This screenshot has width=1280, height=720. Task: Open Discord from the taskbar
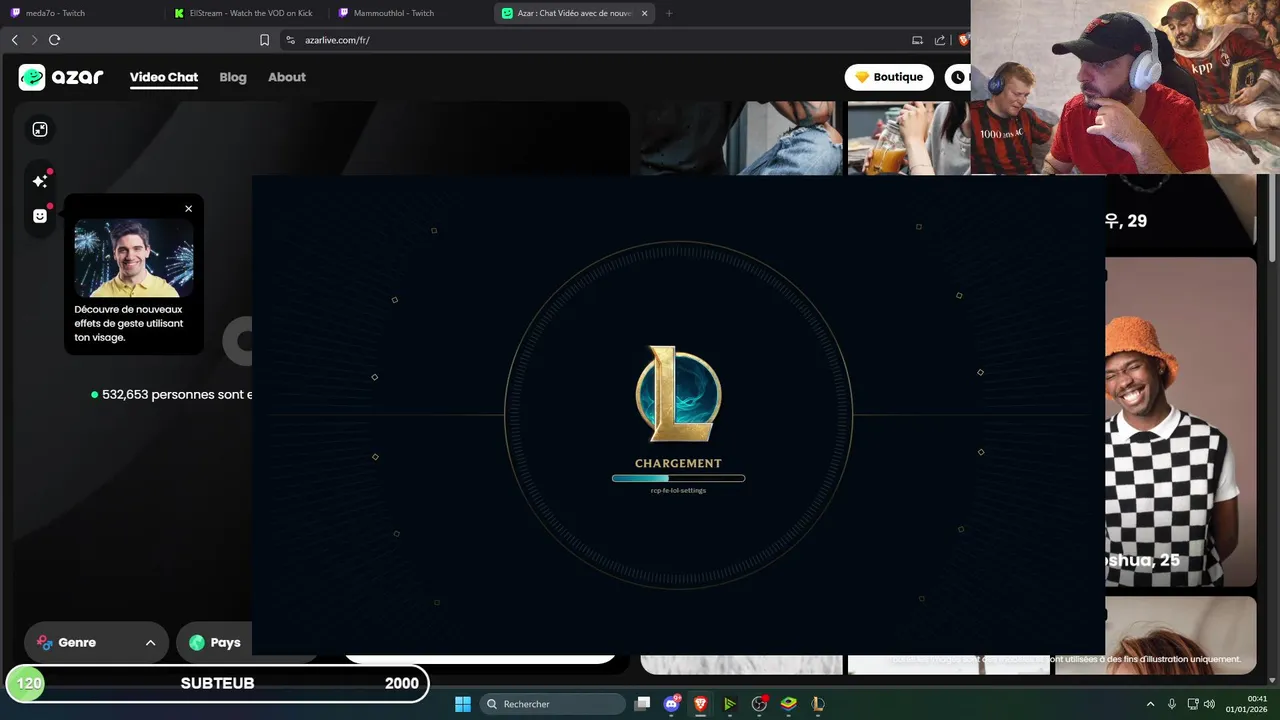(672, 704)
